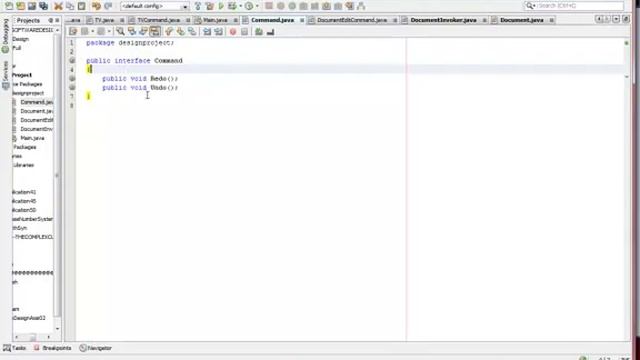Open the Services side panel
Image resolution: width=640 pixels, height=360 pixels.
tap(5, 75)
